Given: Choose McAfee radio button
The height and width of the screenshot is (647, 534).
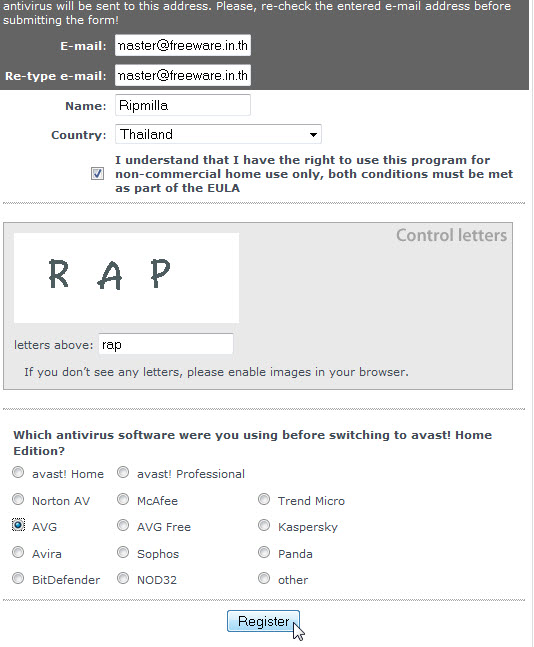Looking at the screenshot, I should [123, 499].
